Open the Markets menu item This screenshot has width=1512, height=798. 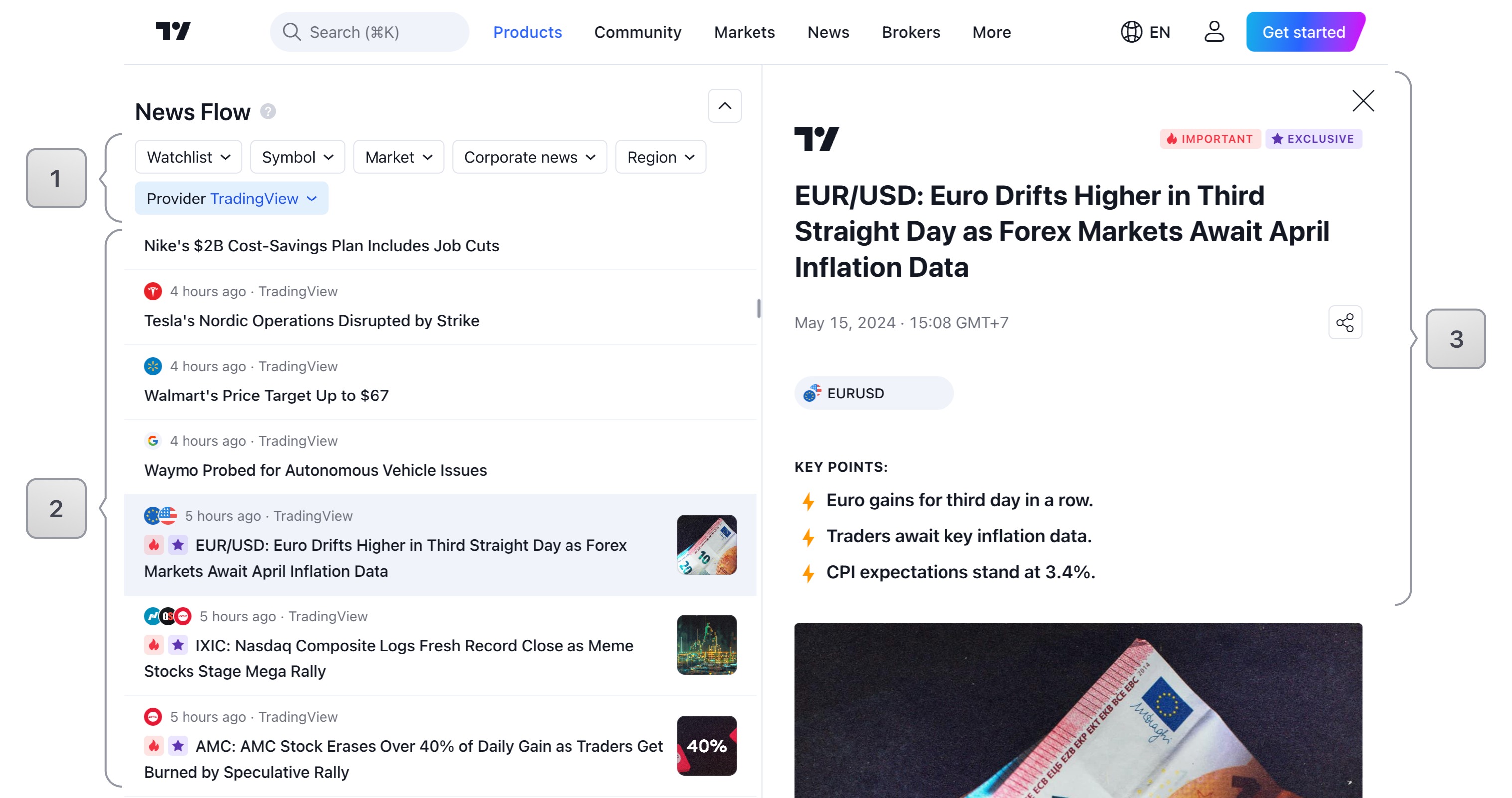tap(744, 32)
